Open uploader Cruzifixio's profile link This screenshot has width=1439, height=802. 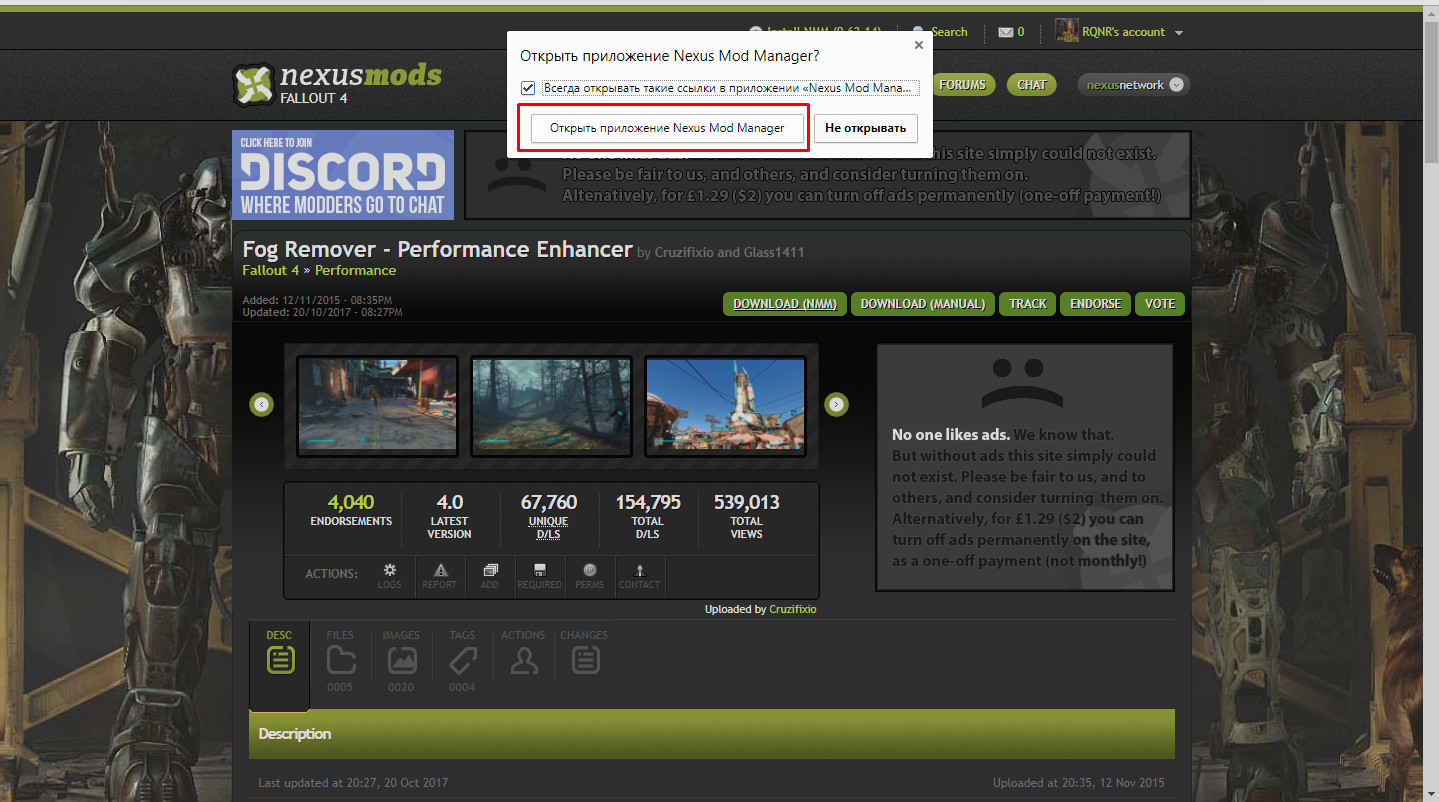pyautogui.click(x=793, y=609)
